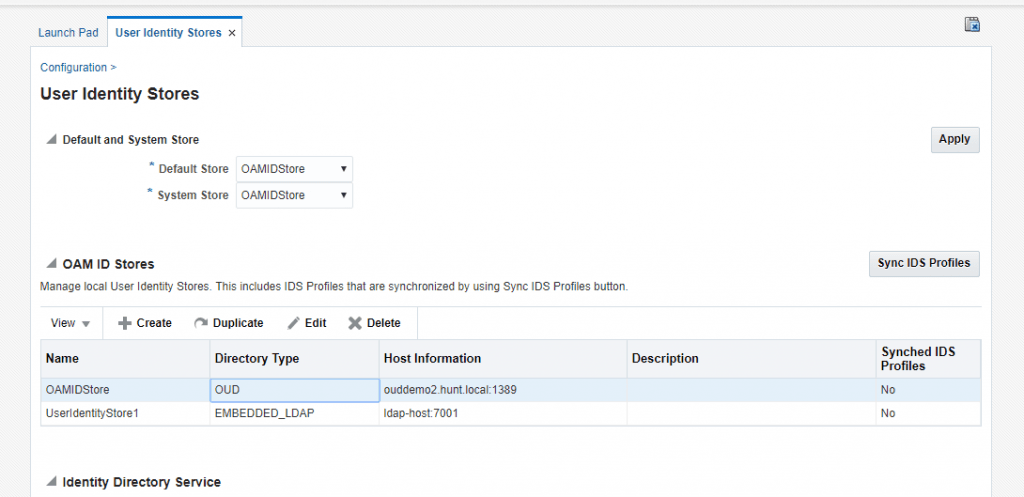Collapse the OAM ID Stores section
1024x497 pixels.
pos(50,265)
